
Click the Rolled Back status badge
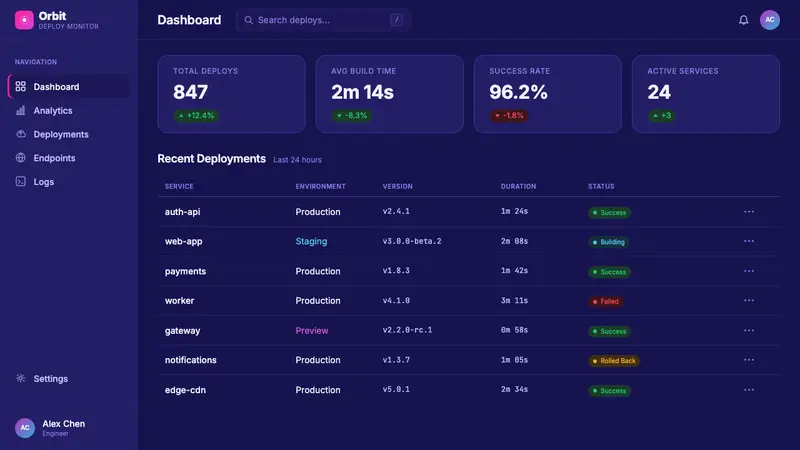tap(614, 361)
